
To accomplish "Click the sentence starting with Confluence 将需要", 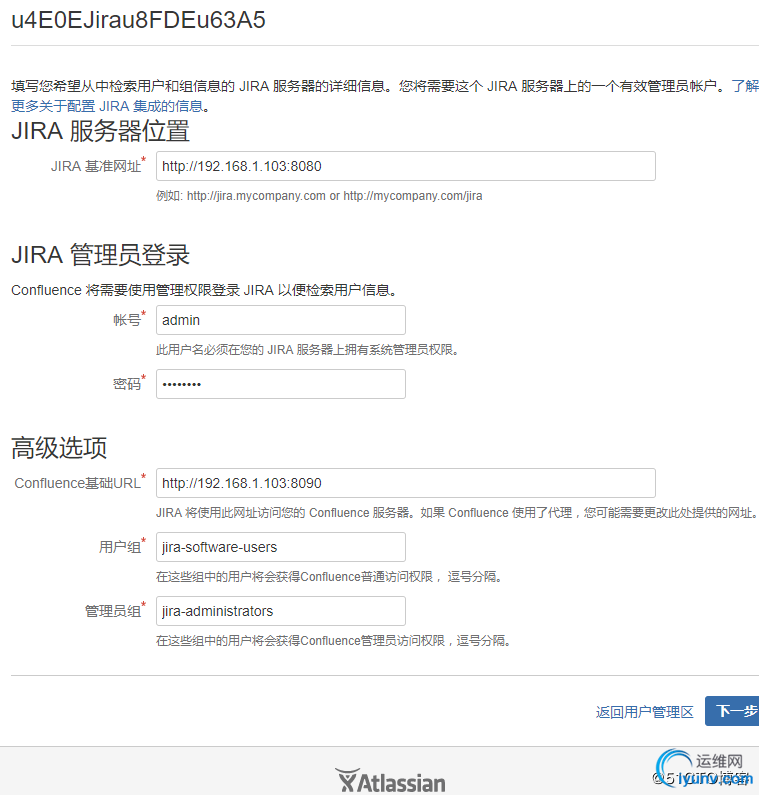I will [x=204, y=290].
